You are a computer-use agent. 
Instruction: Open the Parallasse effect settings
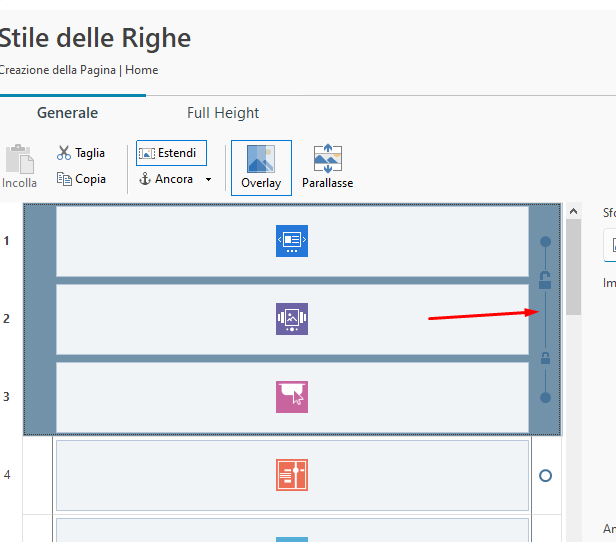(327, 167)
